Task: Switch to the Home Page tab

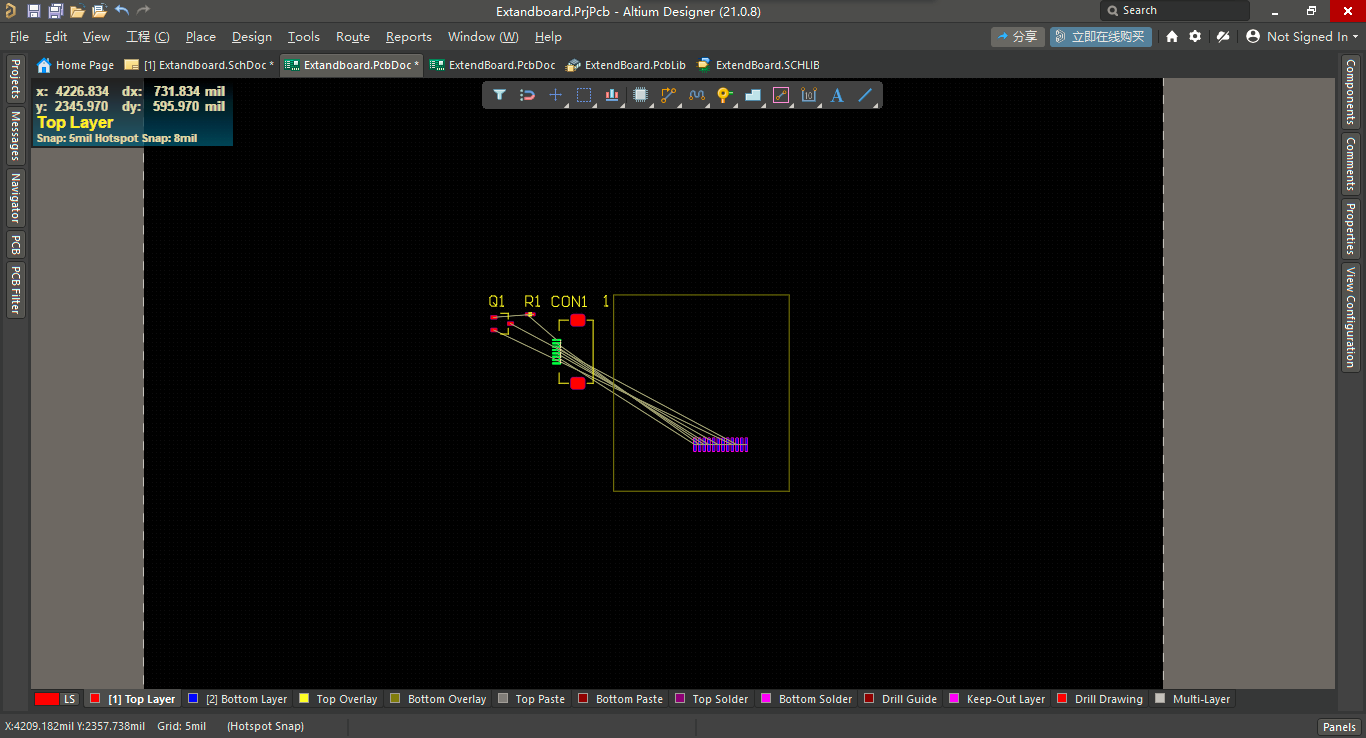Action: [x=76, y=65]
